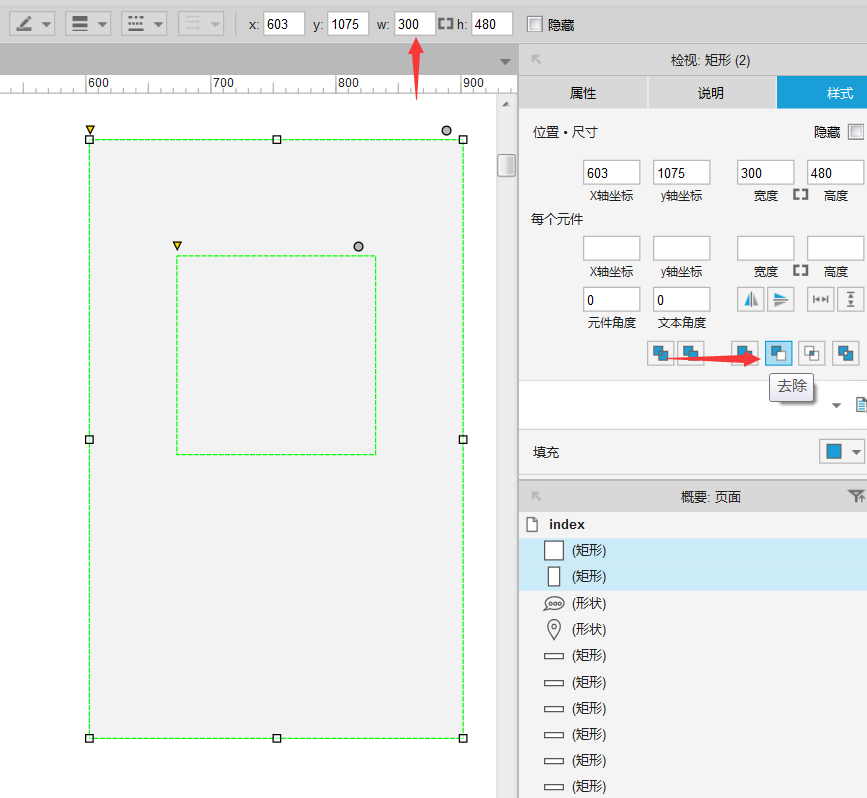
Task: Pop out the 检视 inspector panel
Action: tap(536, 59)
